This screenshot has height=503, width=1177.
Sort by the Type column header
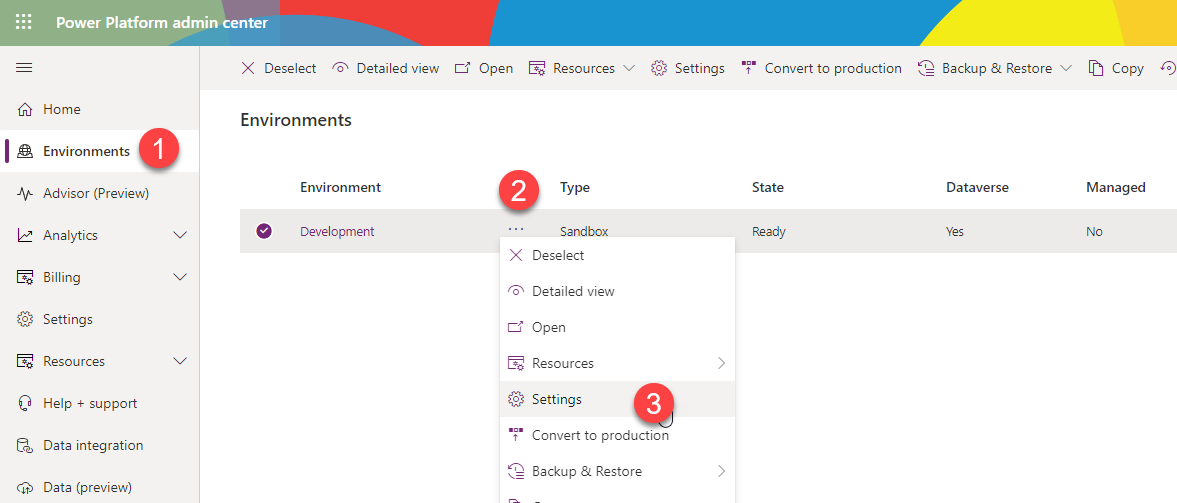(575, 187)
